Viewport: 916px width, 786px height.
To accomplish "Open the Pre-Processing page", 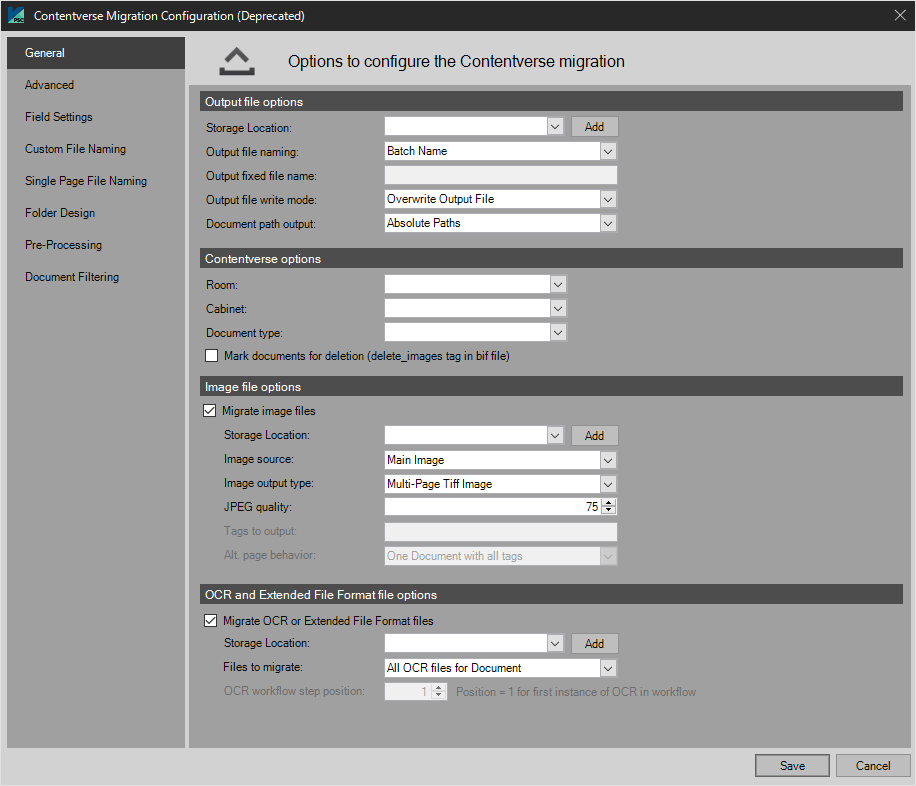I will pos(96,245).
